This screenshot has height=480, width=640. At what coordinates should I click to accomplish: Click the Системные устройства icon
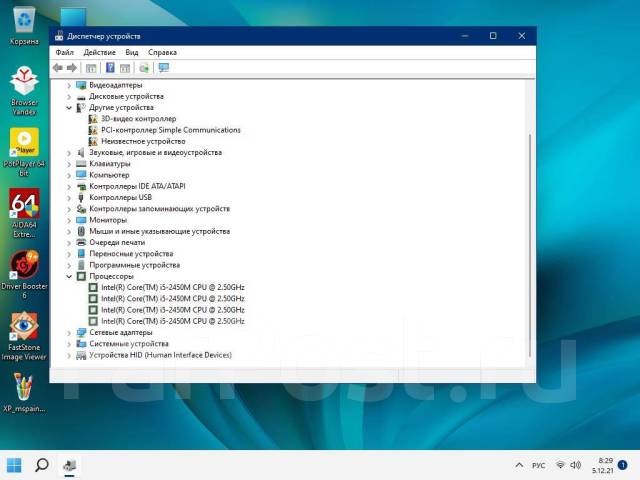click(x=81, y=344)
